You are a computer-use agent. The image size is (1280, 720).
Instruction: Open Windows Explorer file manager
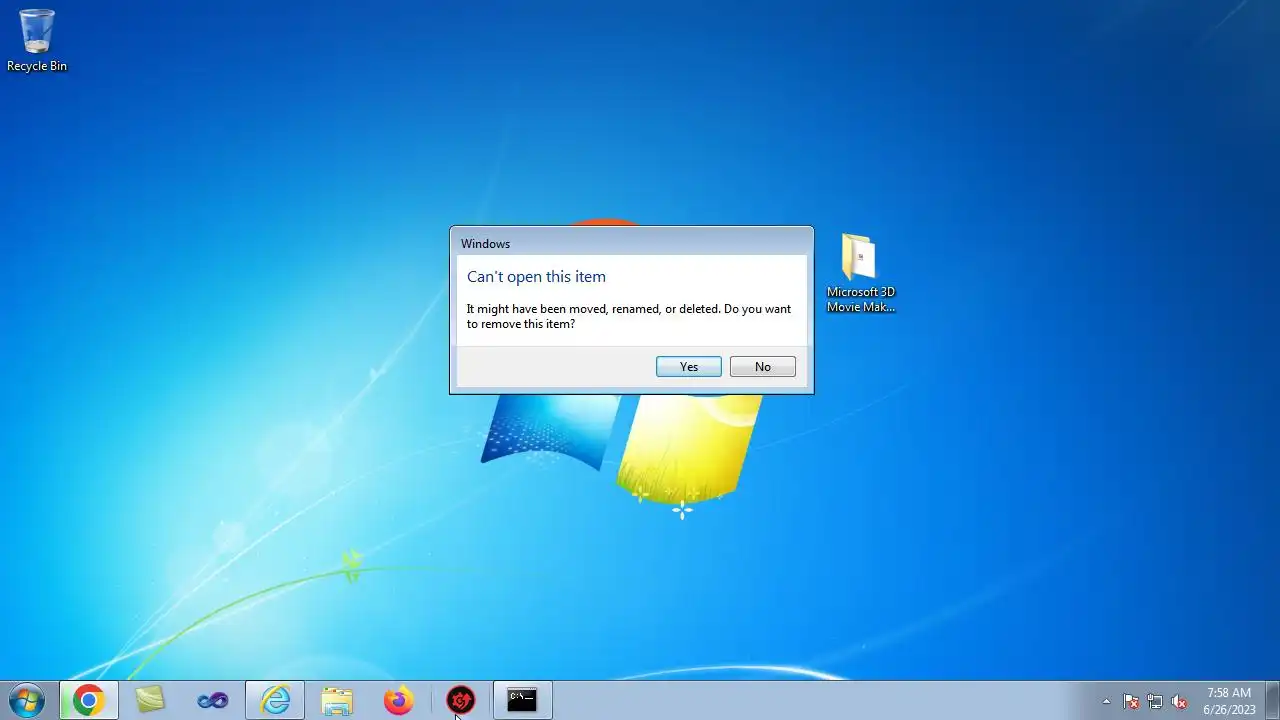pos(337,701)
